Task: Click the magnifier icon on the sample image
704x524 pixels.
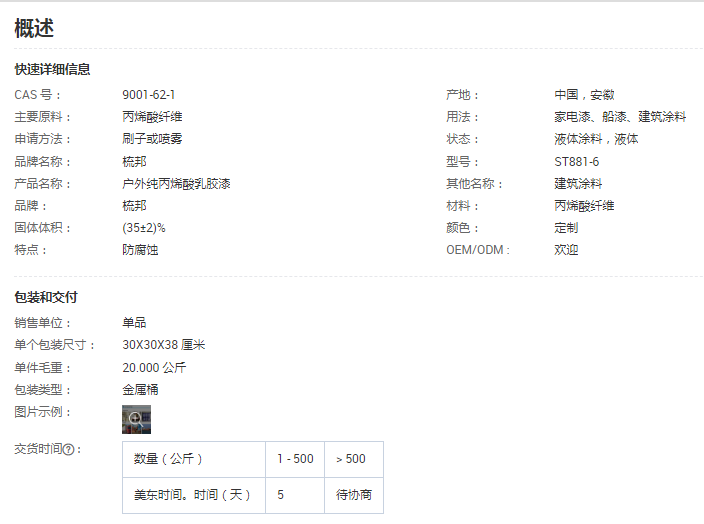Action: tap(135, 419)
